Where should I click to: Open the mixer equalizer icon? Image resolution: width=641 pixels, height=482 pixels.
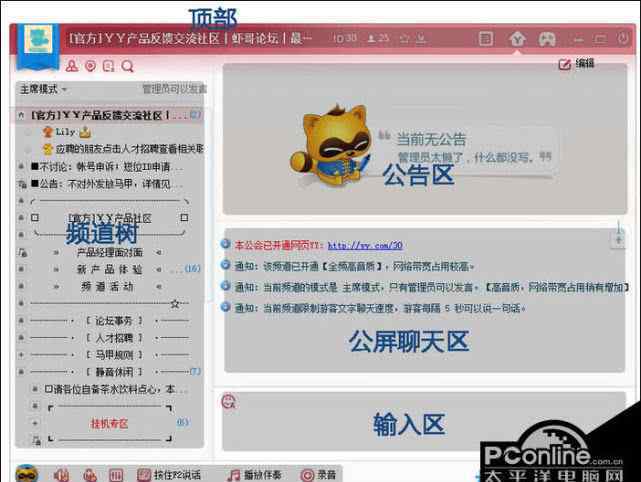pos(116,475)
